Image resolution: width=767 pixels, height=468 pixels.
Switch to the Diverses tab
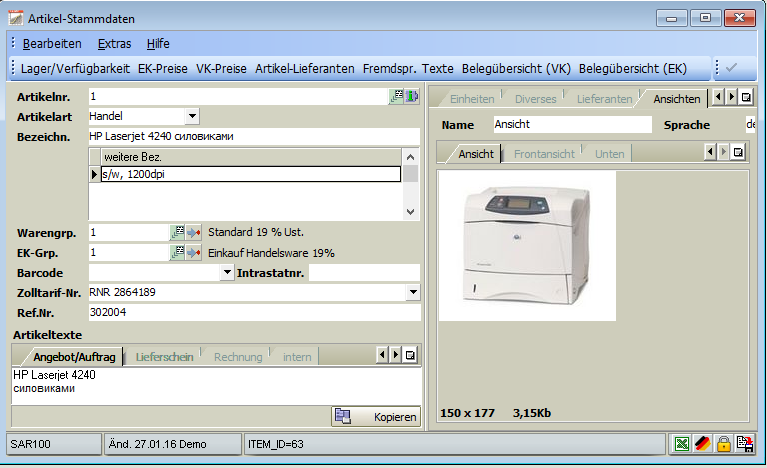click(536, 99)
